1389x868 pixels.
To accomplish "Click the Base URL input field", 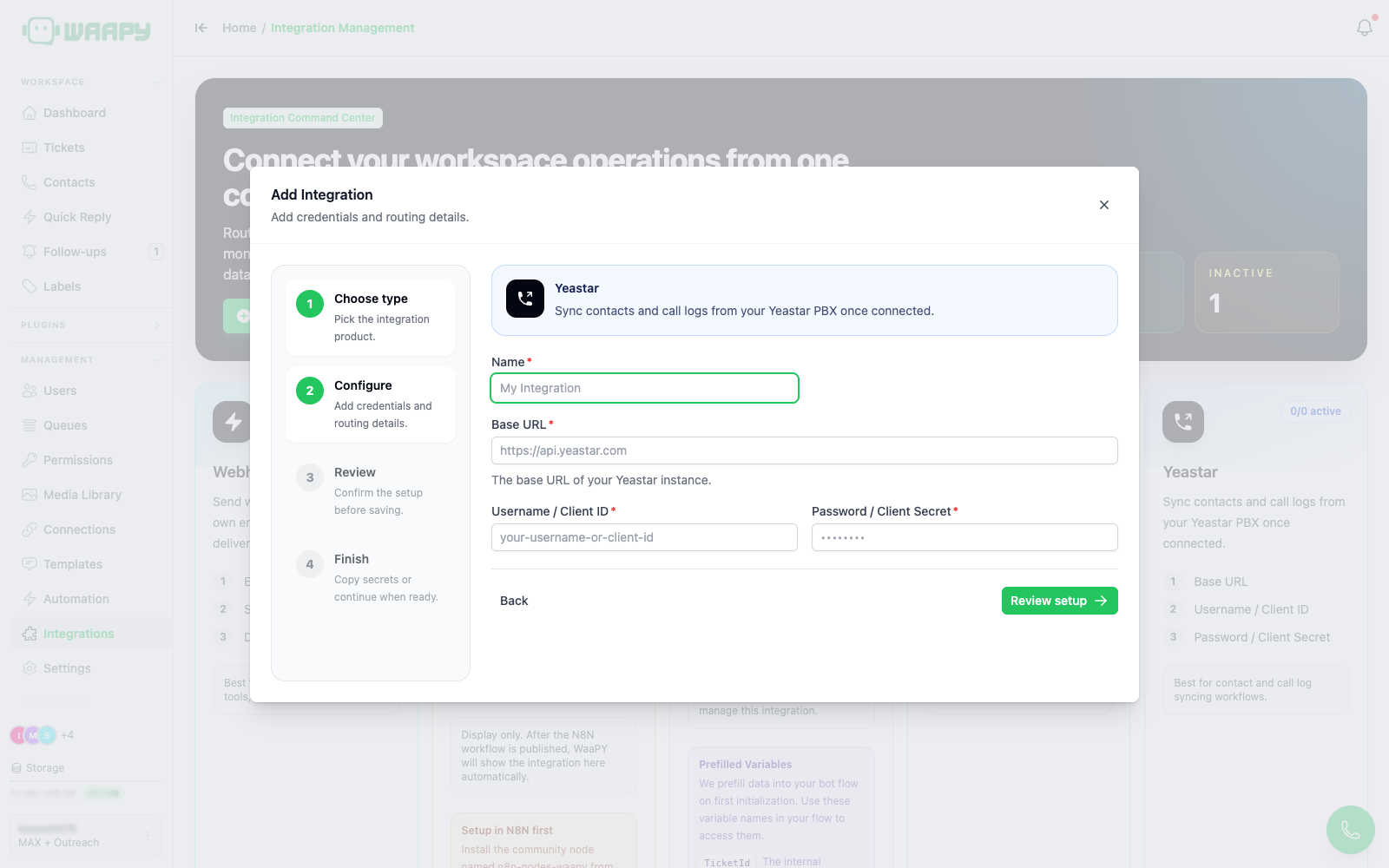I will coord(804,450).
